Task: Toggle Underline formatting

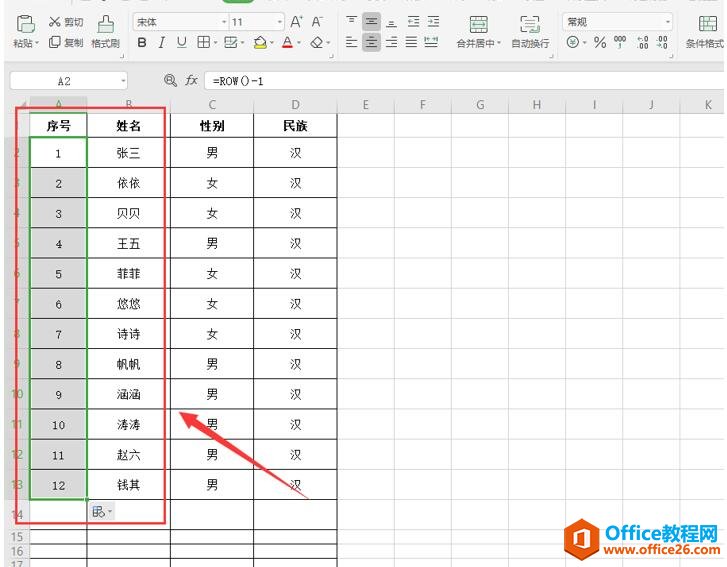Action: coord(182,43)
